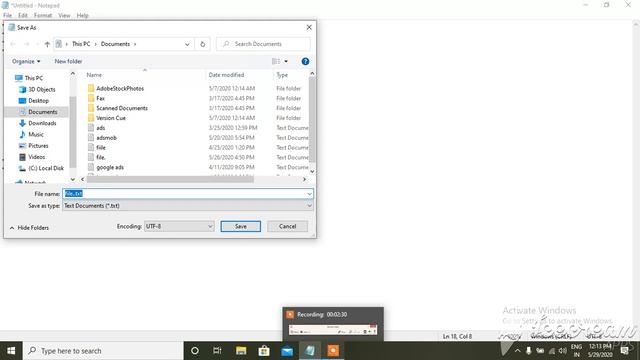Viewport: 640px width, 360px height.
Task: Refresh the Documents folder listing
Action: click(202, 44)
